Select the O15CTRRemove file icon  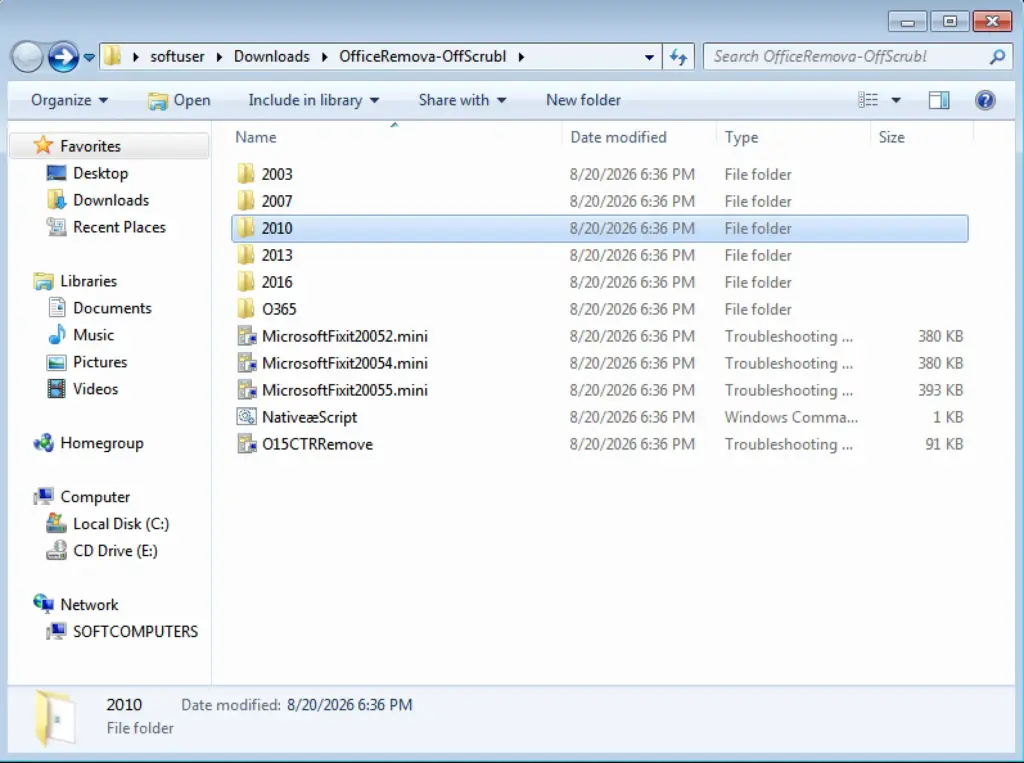(x=246, y=444)
